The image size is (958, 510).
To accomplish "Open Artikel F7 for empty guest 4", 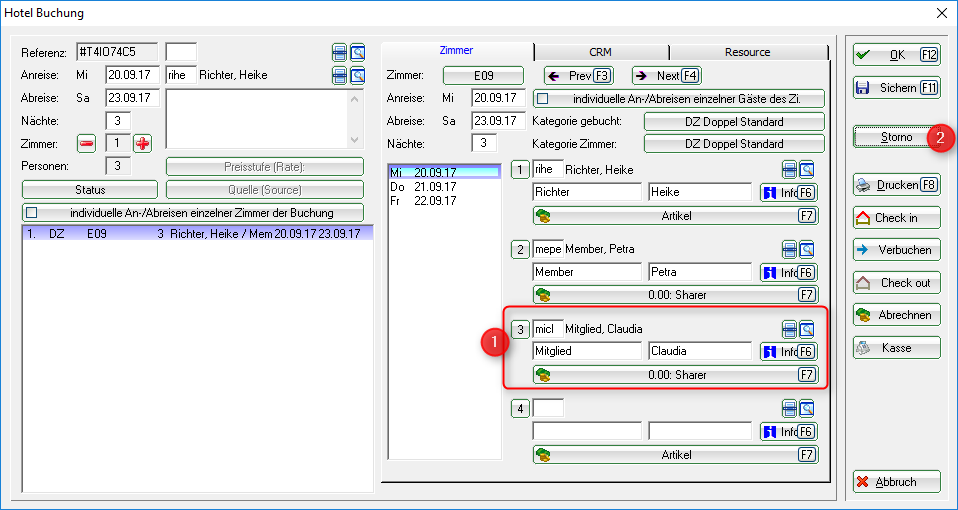I will click(675, 455).
